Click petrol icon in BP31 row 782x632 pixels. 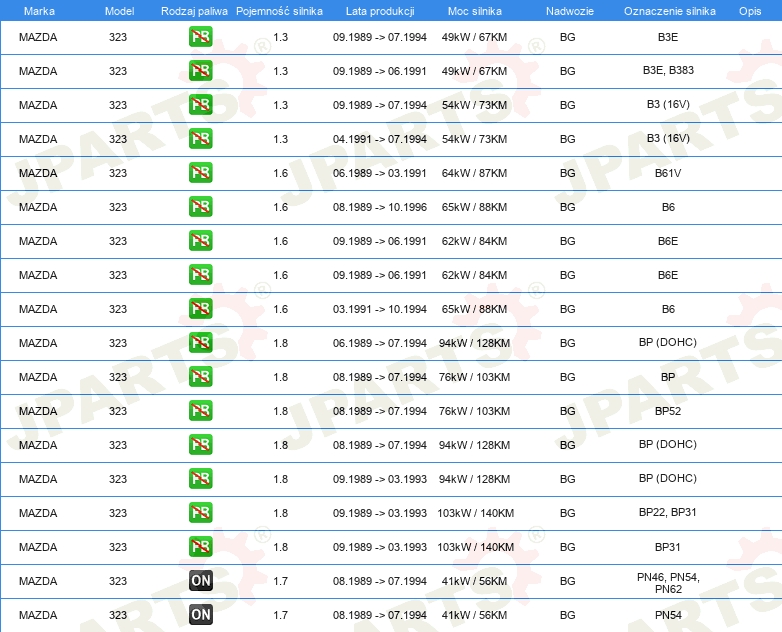[200, 546]
